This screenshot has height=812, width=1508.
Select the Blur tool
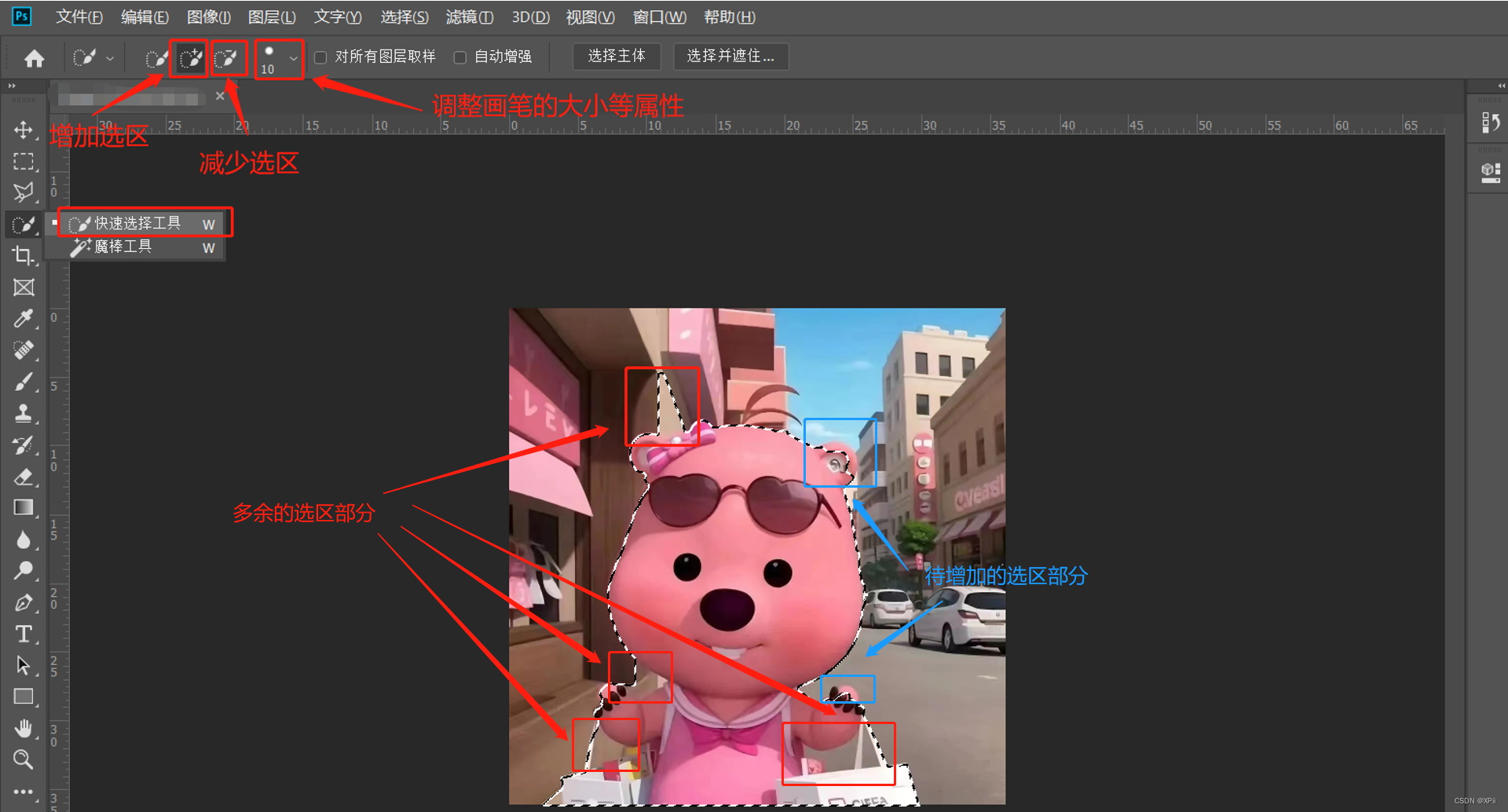(24, 540)
